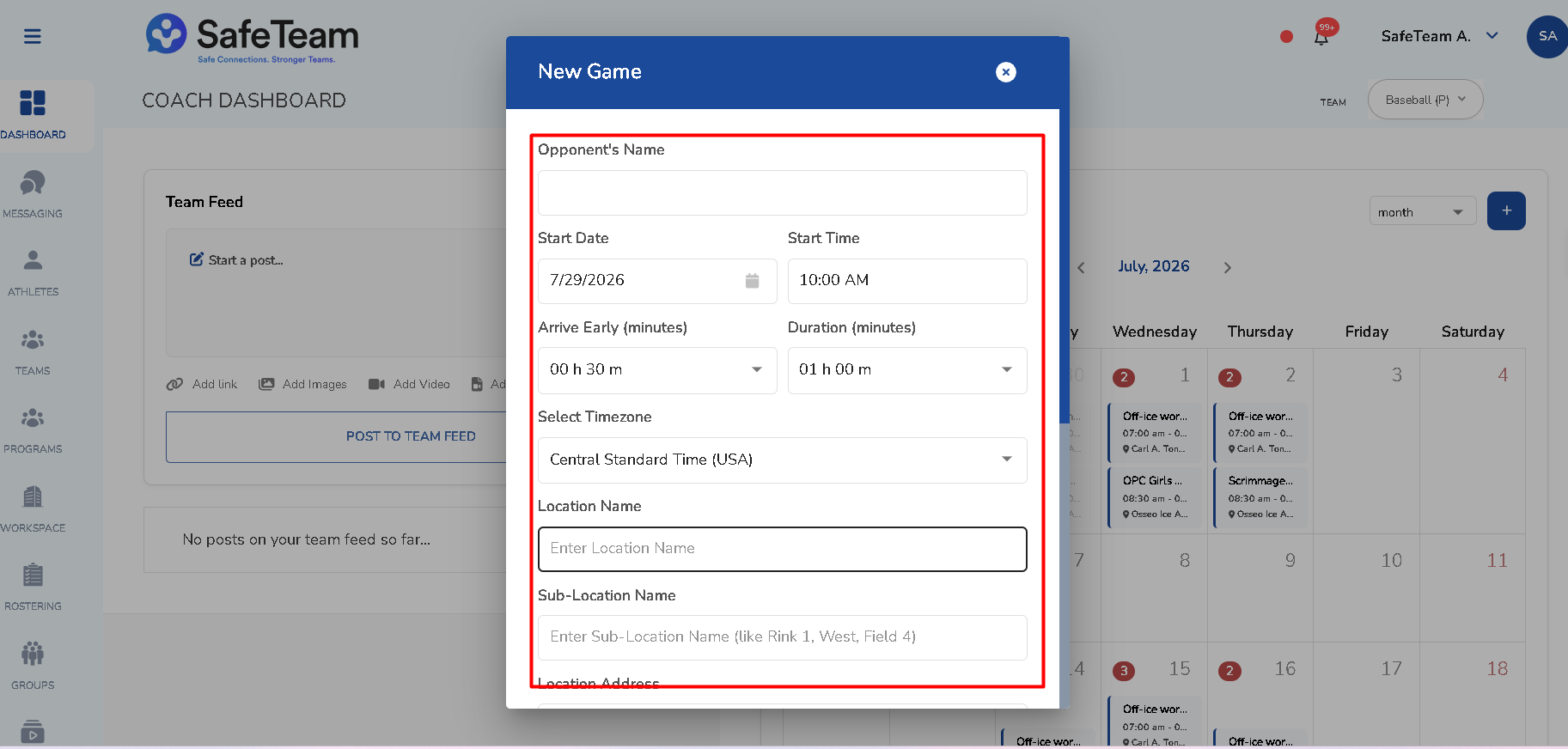The width and height of the screenshot is (1568, 749).
Task: Select calendar day 17
Action: pos(1391,669)
